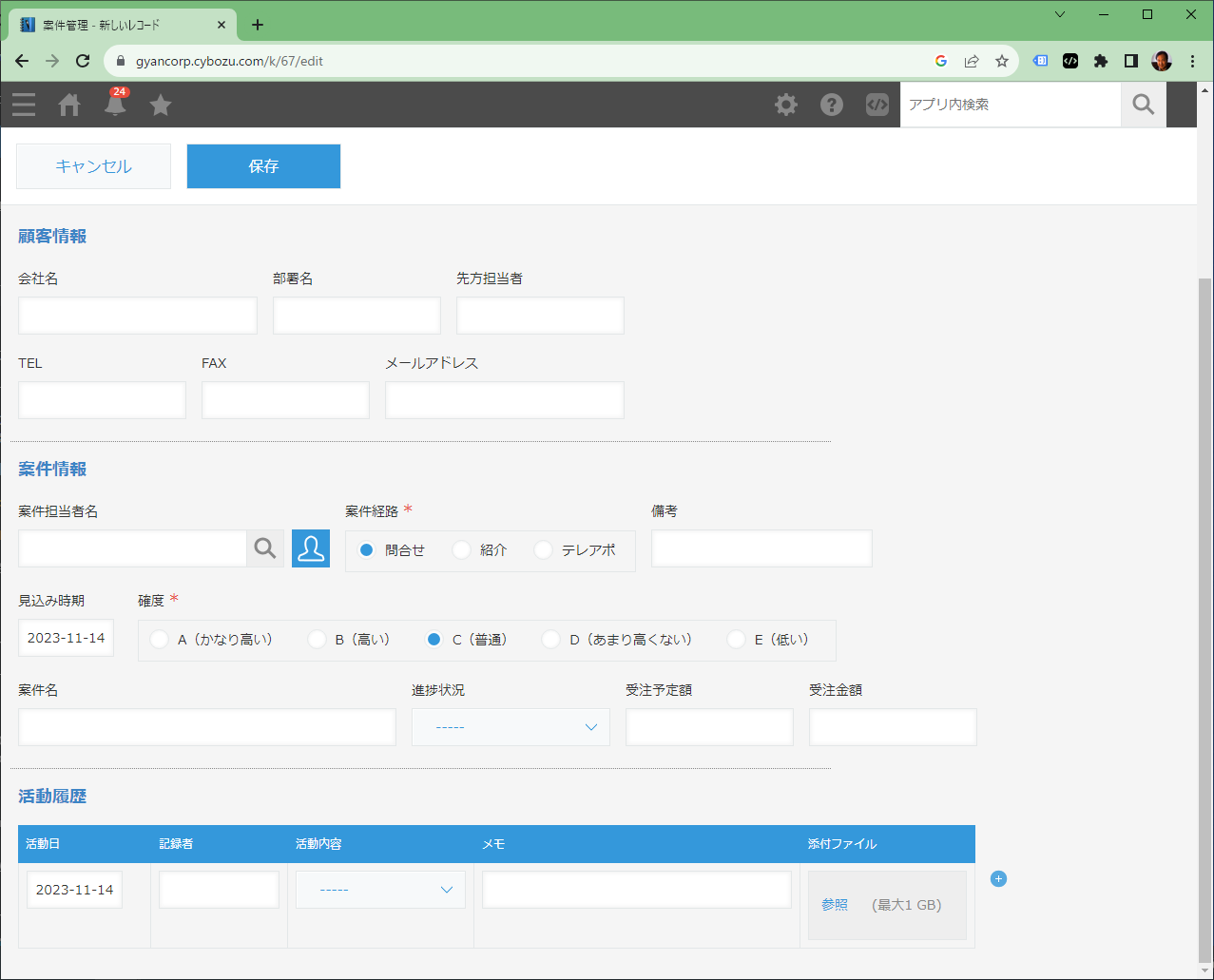This screenshot has width=1214, height=980.
Task: Add a row to 活動履歴 table
Action: [x=998, y=879]
